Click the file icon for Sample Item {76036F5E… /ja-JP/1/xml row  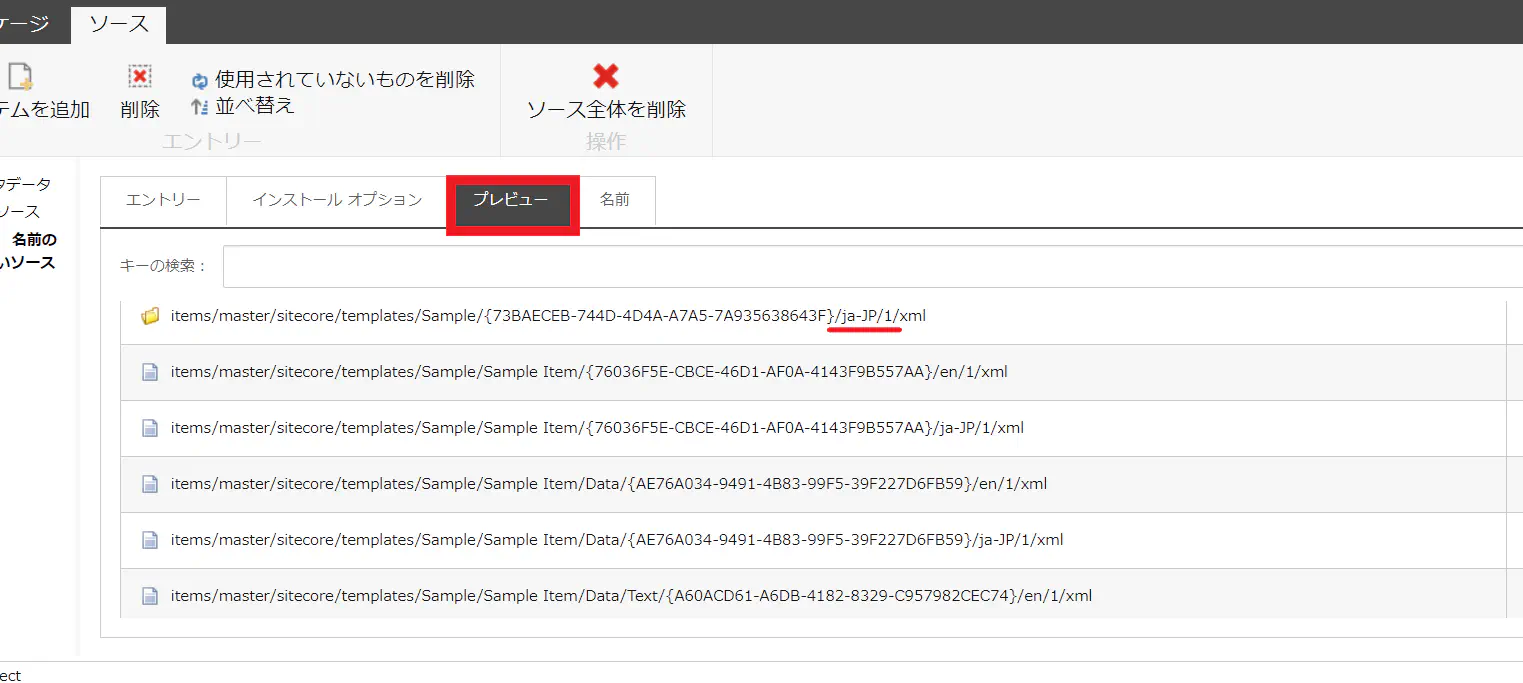(x=150, y=428)
